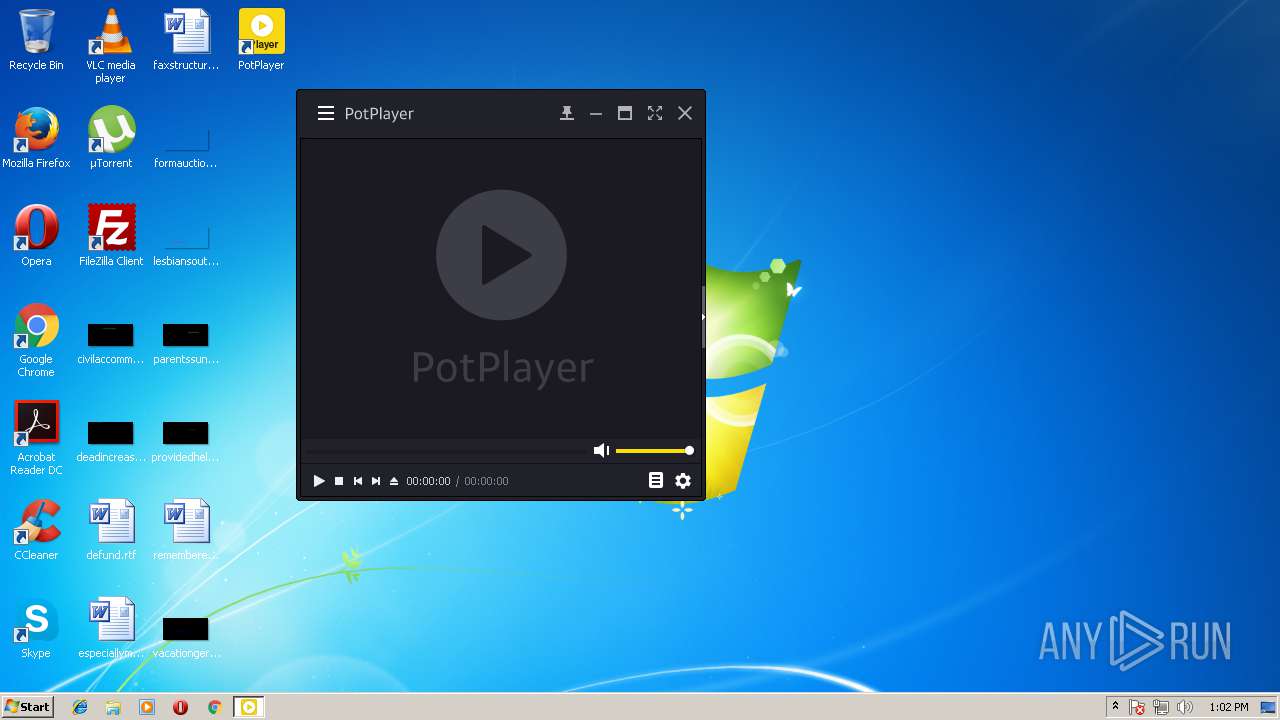1280x720 pixels.
Task: Click the large center play button
Action: pos(501,255)
